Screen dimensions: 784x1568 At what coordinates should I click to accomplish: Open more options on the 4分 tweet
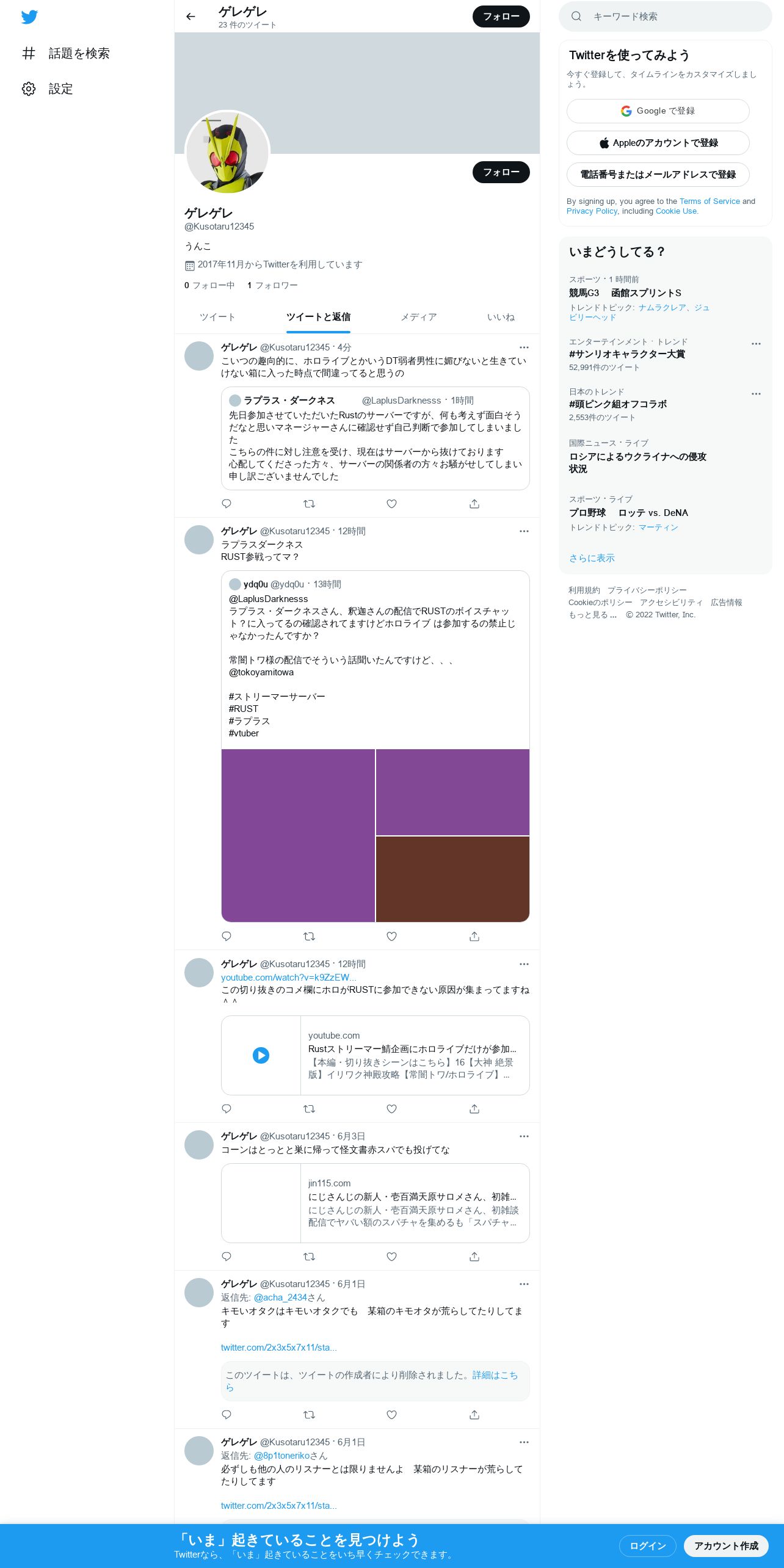click(x=524, y=347)
